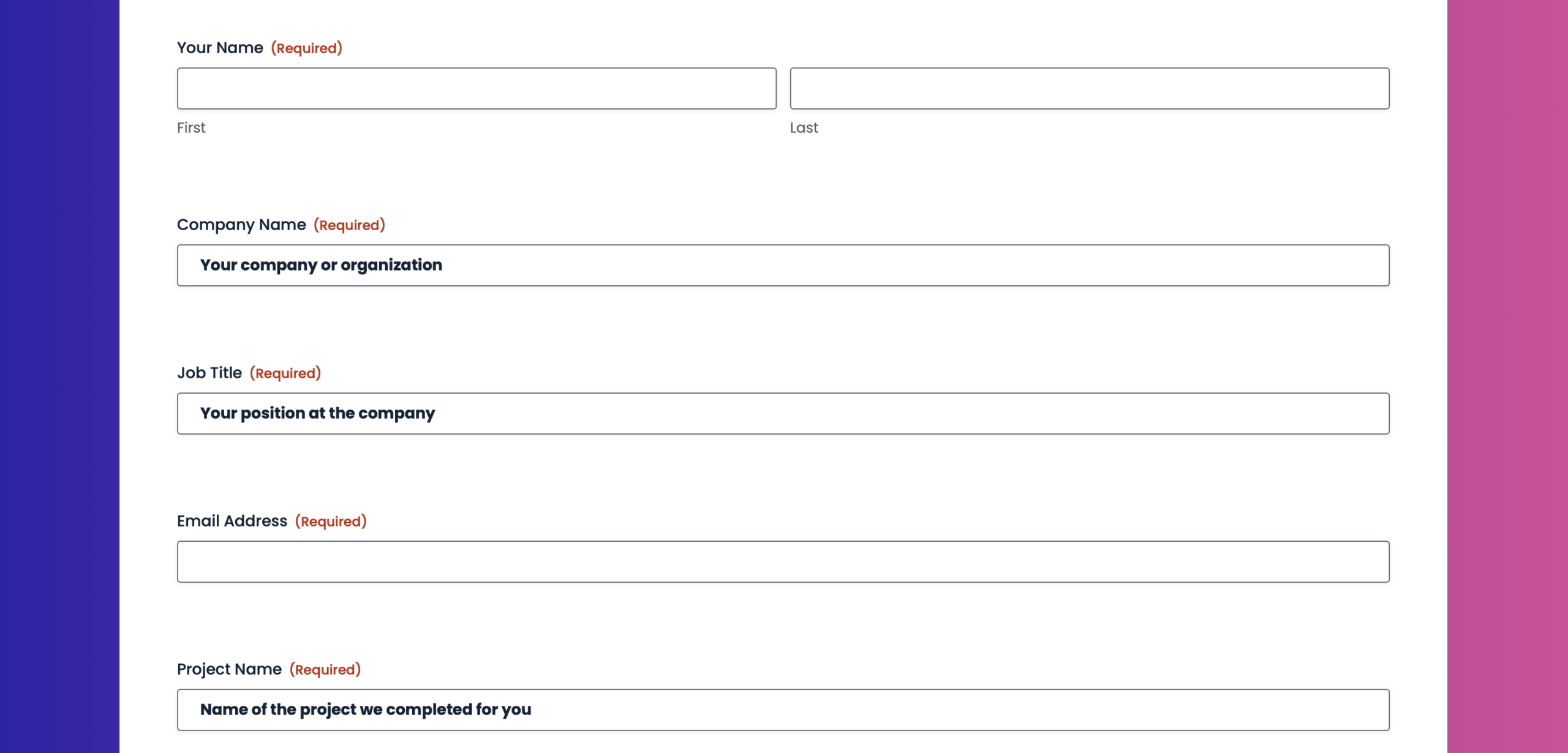Click the First name input field
The image size is (1568, 753).
pyautogui.click(x=477, y=89)
